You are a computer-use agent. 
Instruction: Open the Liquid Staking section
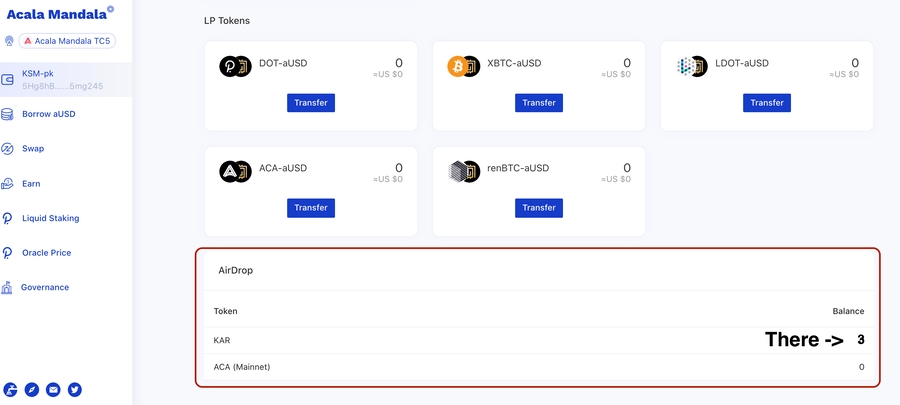[x=50, y=218]
